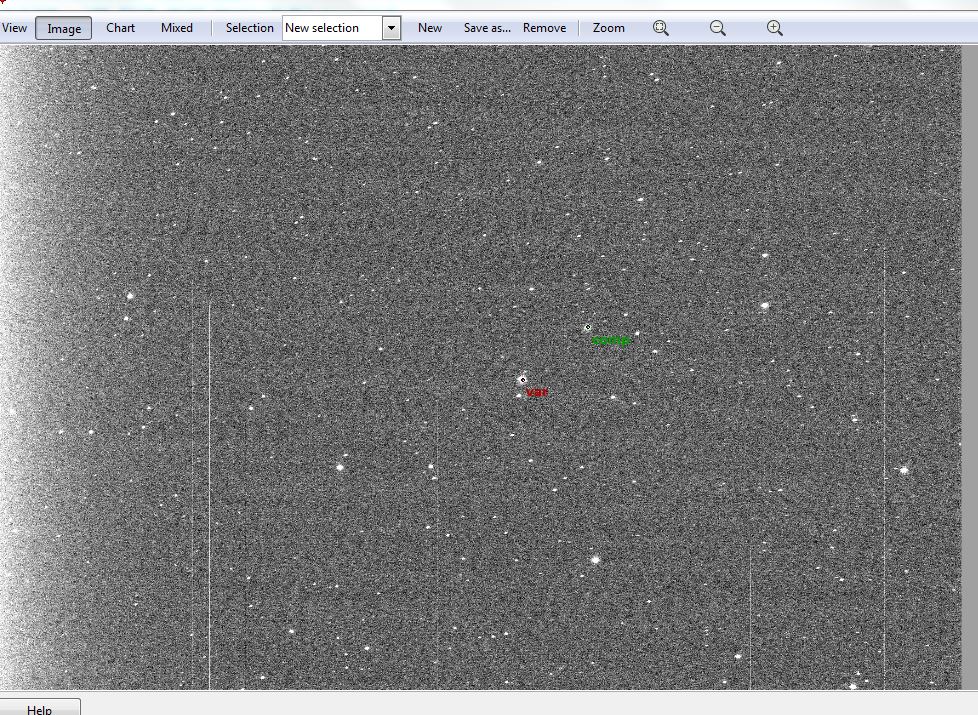Pick the bright star at bottom center of frame
This screenshot has width=978, height=715.
pyautogui.click(x=595, y=560)
